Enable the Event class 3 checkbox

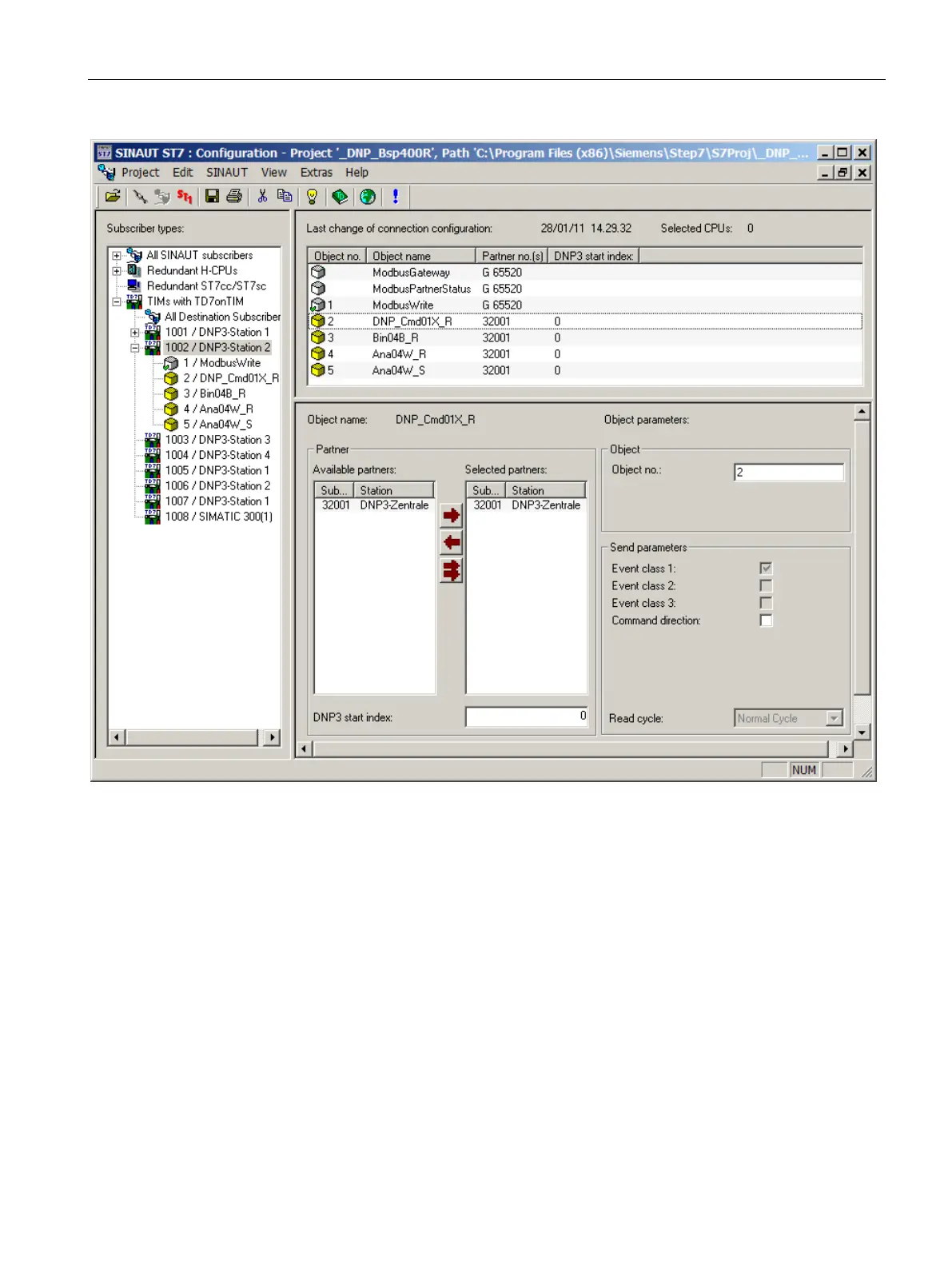[x=766, y=603]
